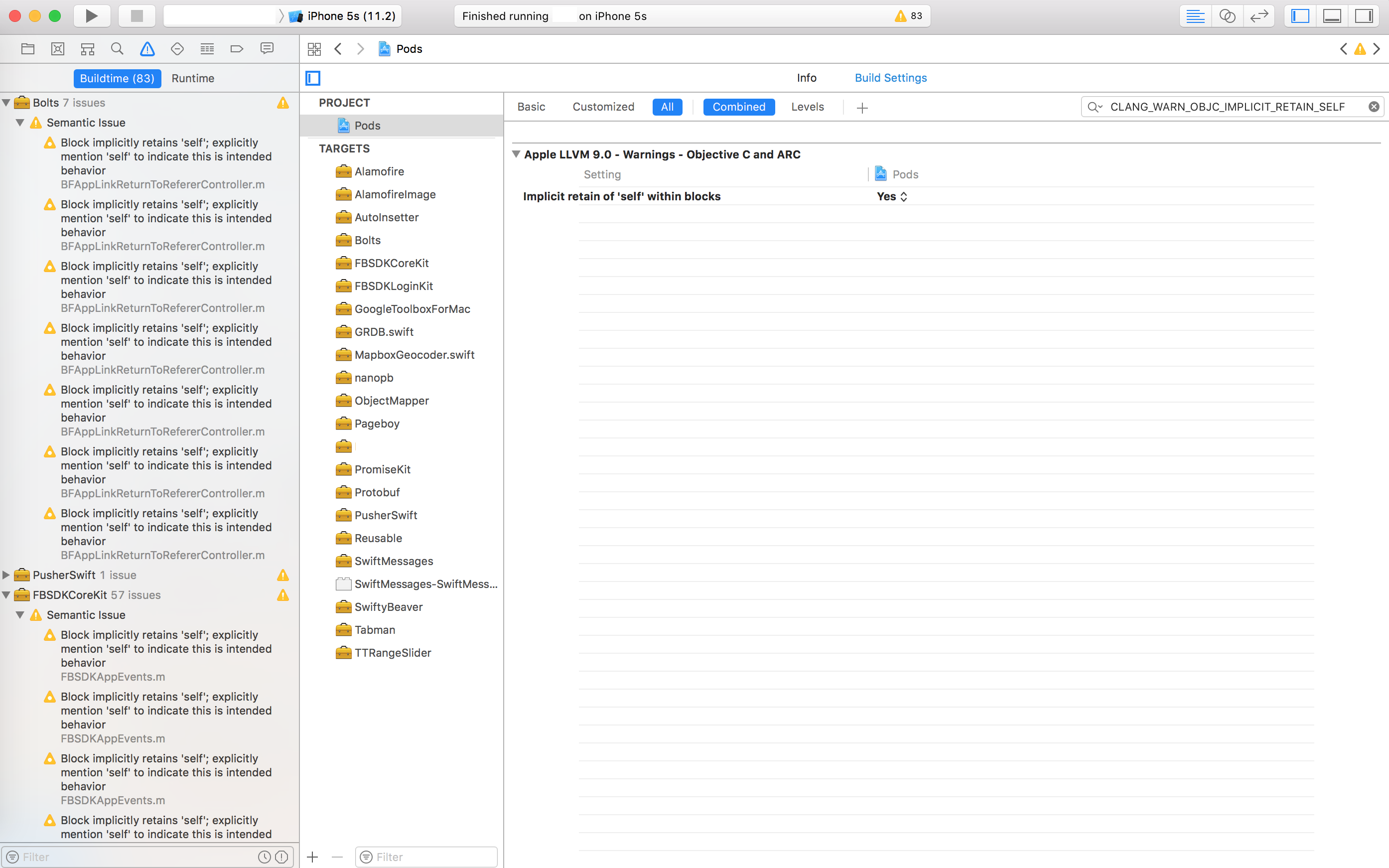Select the Issue navigator warning icon

tap(147, 49)
